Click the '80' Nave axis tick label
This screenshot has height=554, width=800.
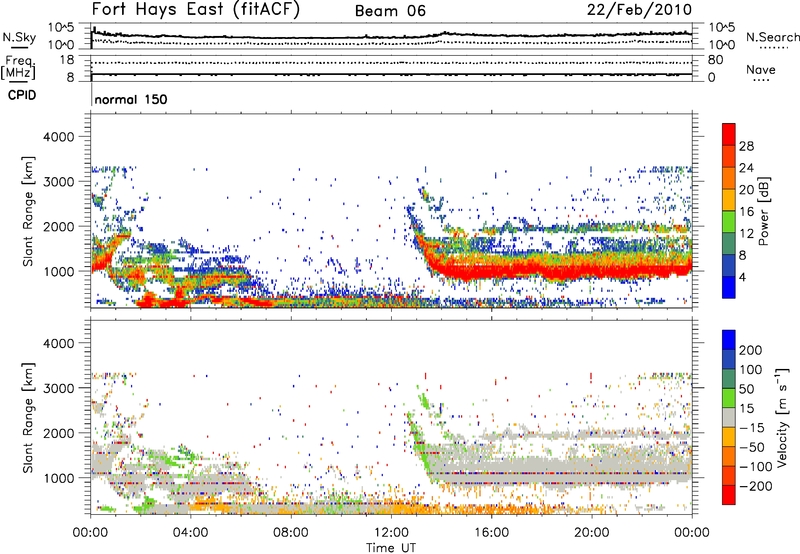click(x=715, y=60)
